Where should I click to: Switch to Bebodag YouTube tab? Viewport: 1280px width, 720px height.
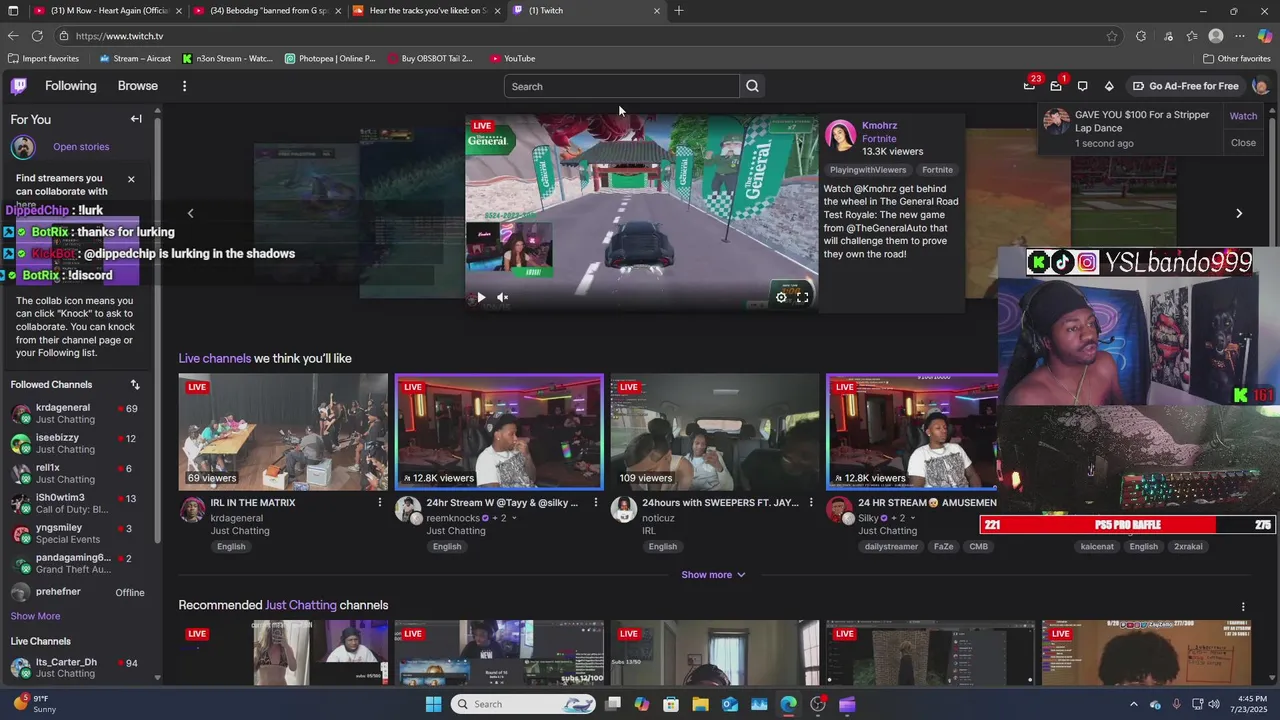pyautogui.click(x=266, y=10)
